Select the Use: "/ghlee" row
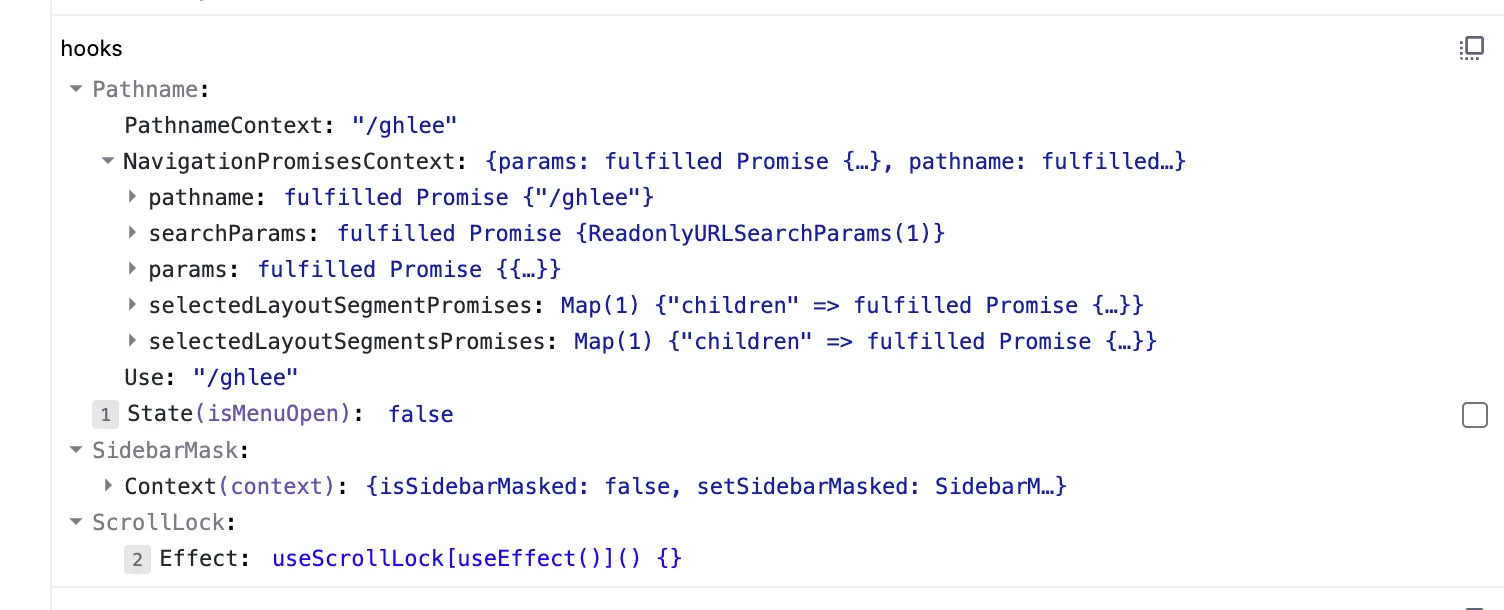Image resolution: width=1504 pixels, height=610 pixels. pos(211,377)
